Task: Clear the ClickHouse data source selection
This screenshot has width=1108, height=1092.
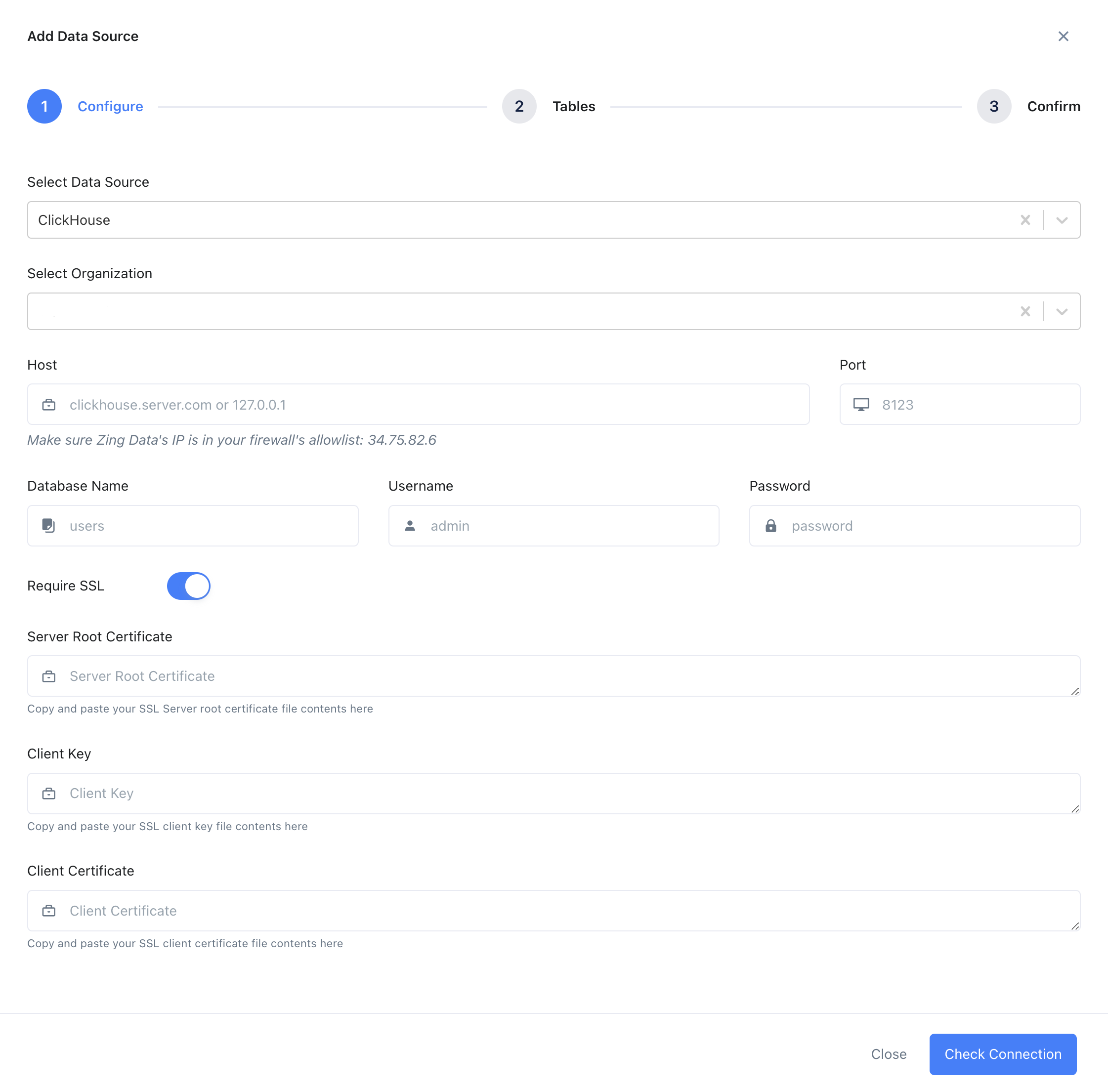Action: click(1026, 220)
